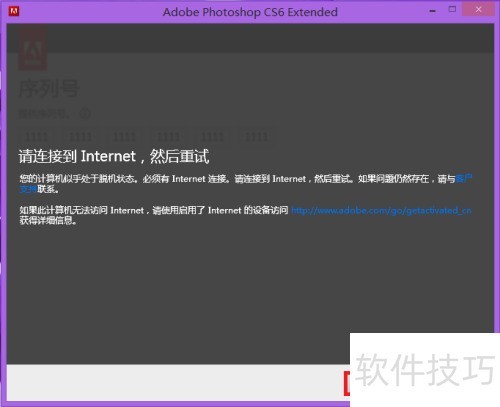
Task: Click the last dimmed serial number field
Action: click(256, 137)
